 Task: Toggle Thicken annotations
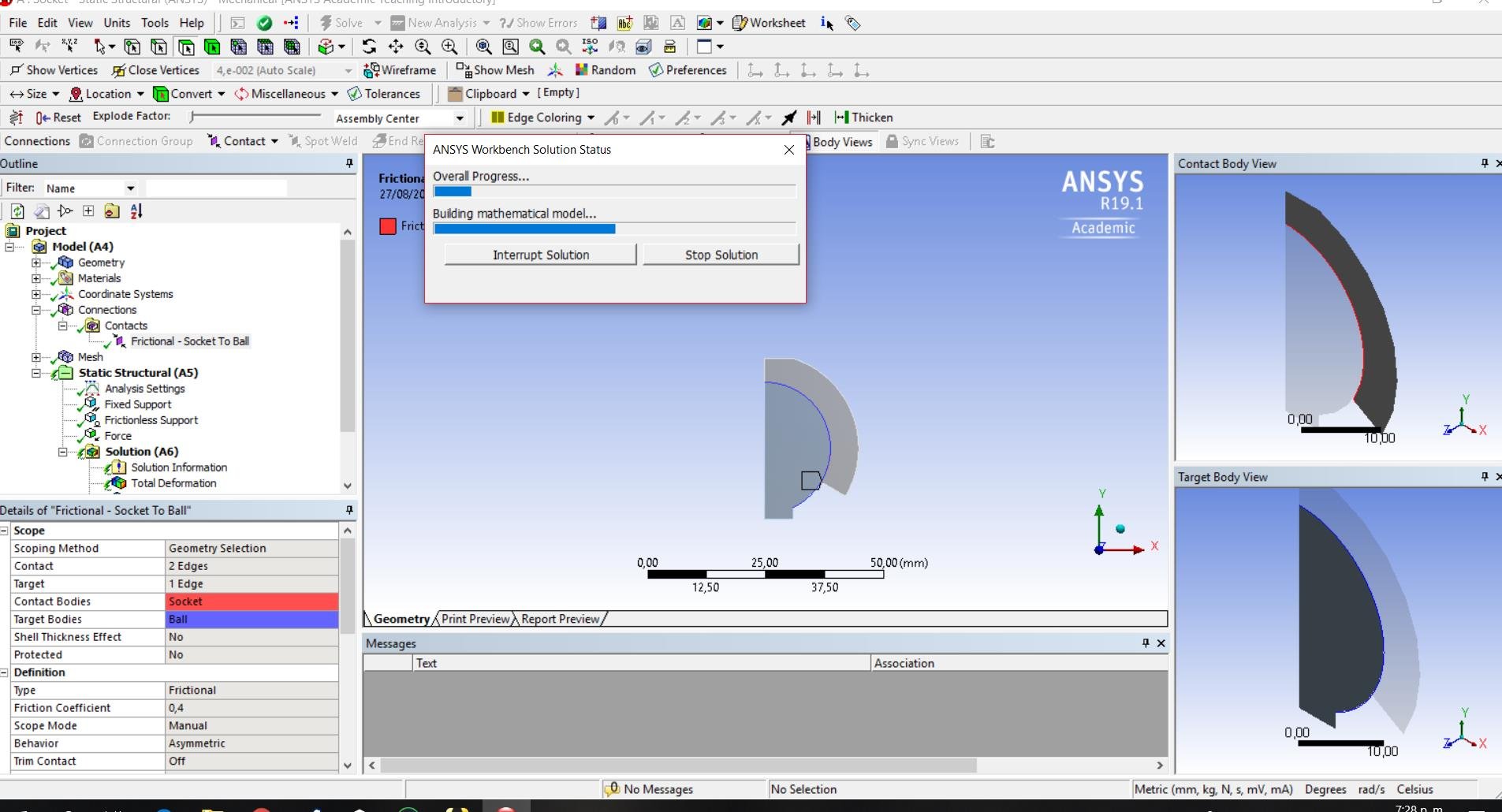point(863,117)
